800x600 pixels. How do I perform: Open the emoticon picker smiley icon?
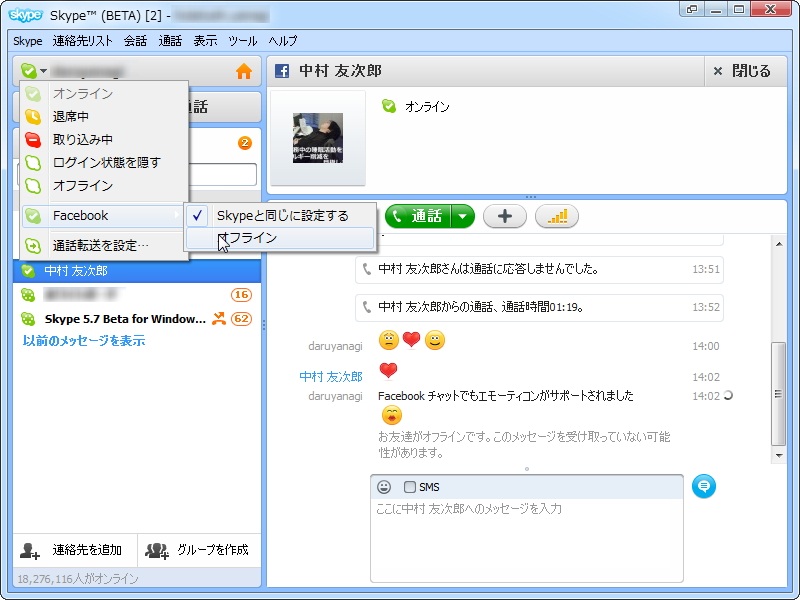click(384, 487)
